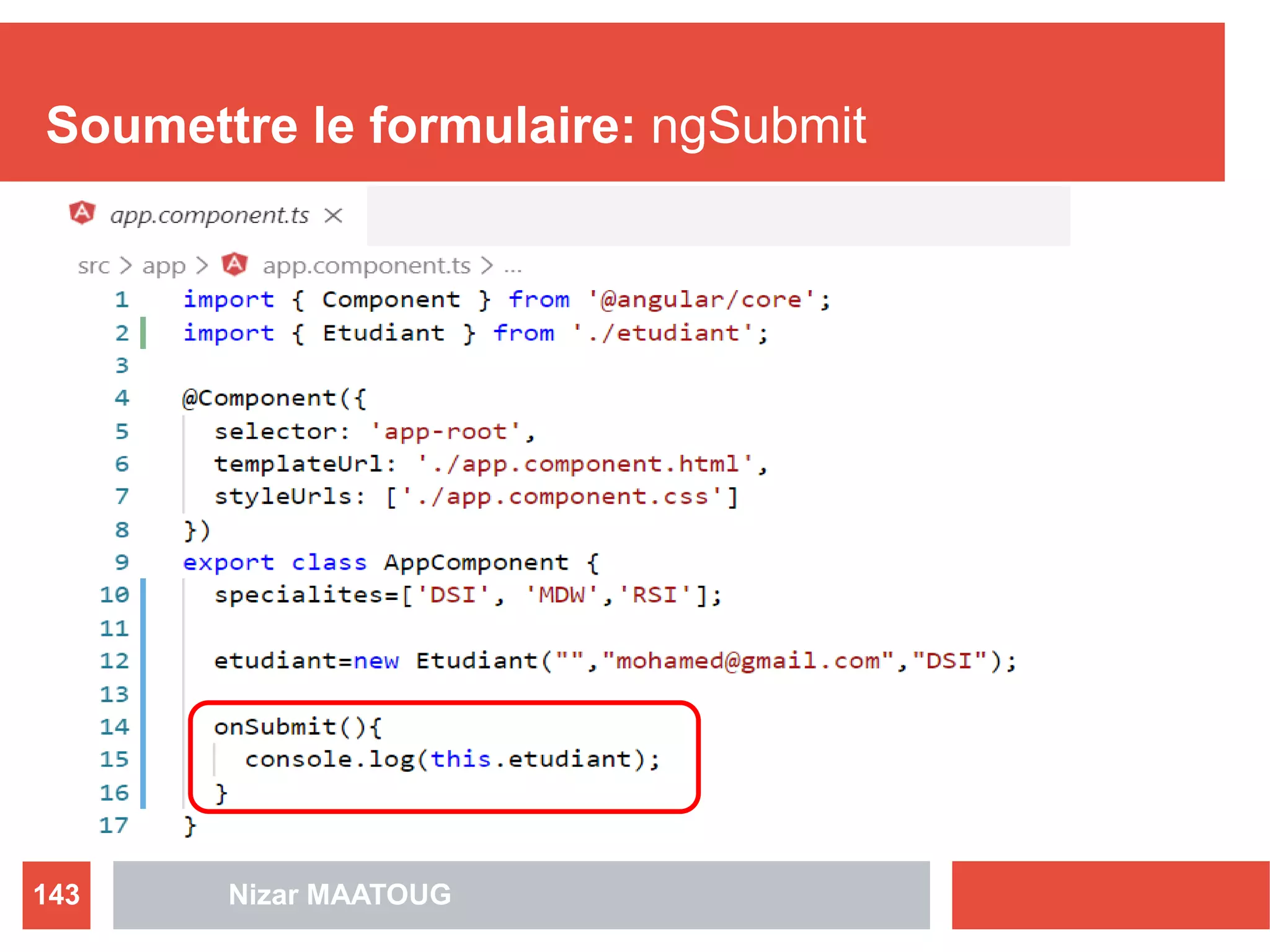
Task: Open the src breadcrumb segment
Action: [x=94, y=266]
